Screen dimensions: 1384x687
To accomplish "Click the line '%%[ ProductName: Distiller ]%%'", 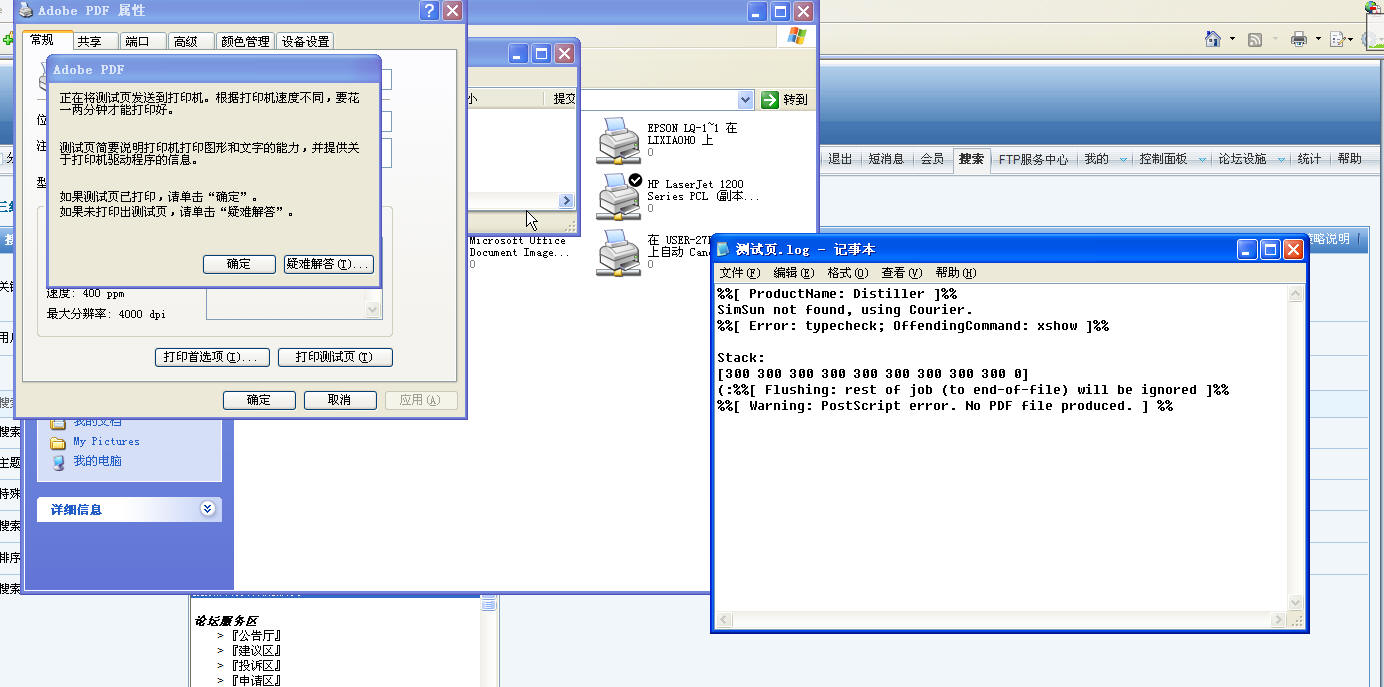I will coord(837,294).
